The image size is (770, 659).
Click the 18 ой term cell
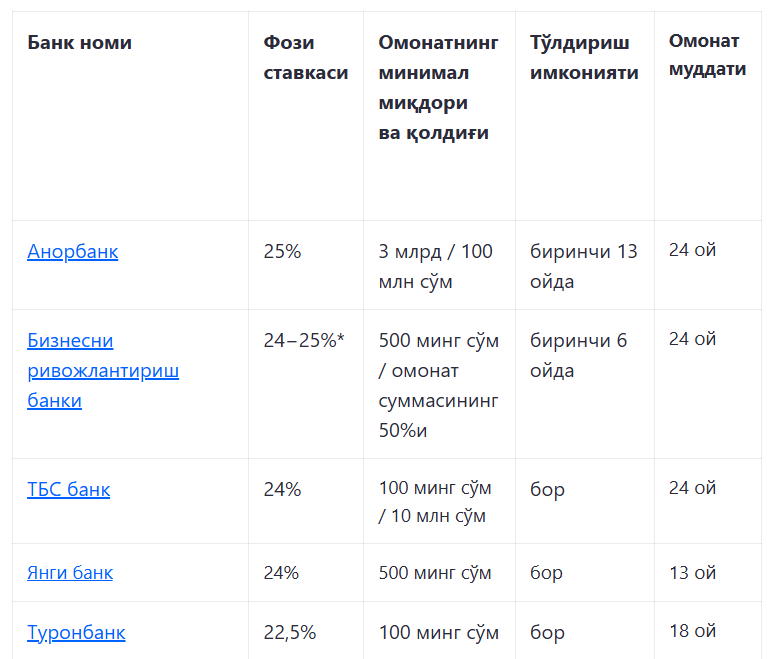pos(692,631)
